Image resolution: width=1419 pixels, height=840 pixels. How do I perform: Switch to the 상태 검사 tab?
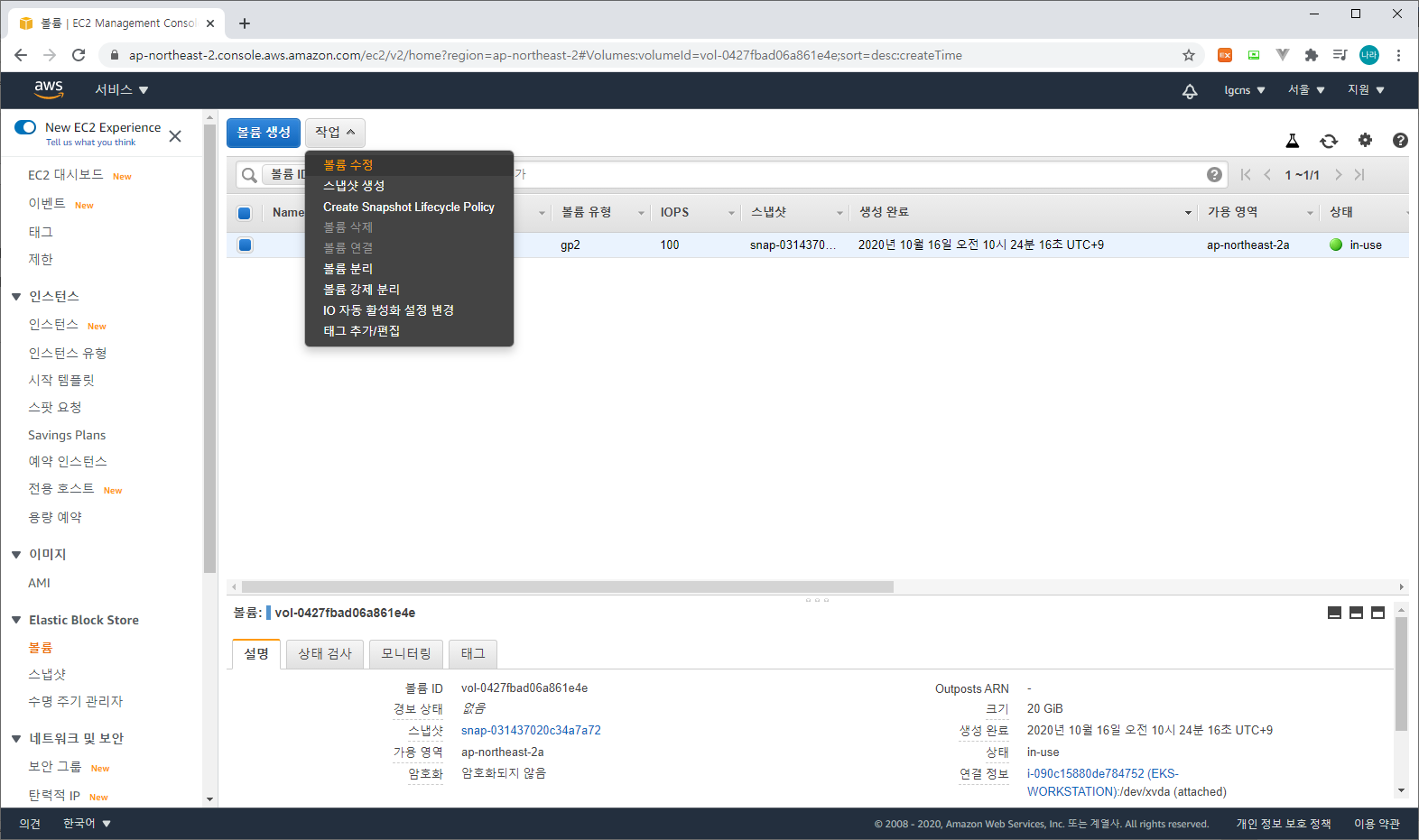(x=325, y=653)
